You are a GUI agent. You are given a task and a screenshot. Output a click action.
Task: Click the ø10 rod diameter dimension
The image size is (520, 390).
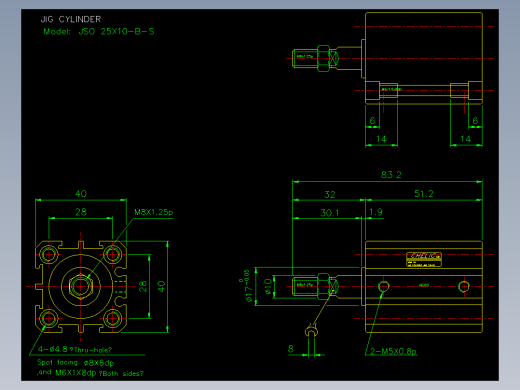pyautogui.click(x=268, y=287)
